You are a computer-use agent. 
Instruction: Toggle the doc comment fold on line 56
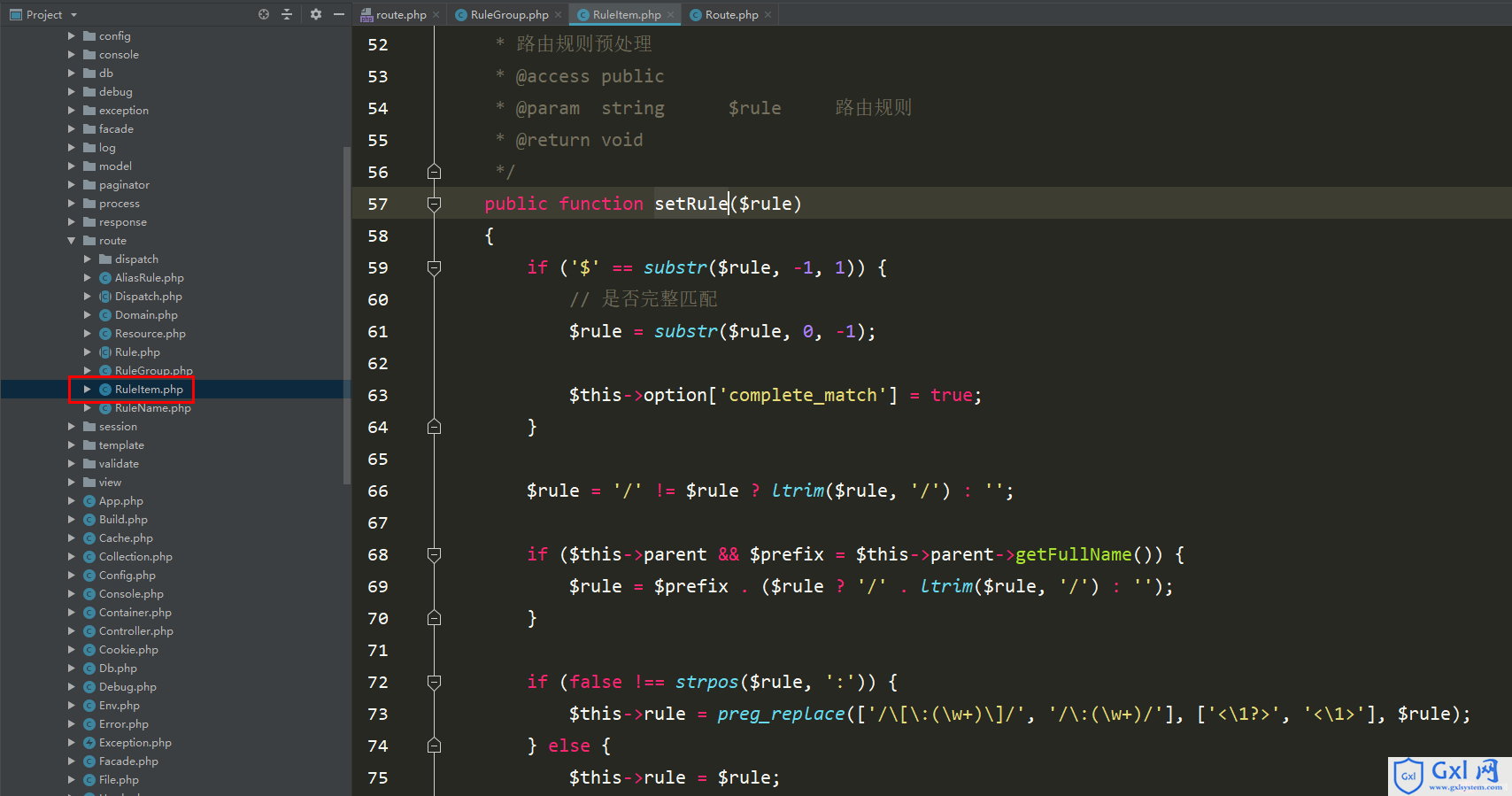click(434, 172)
